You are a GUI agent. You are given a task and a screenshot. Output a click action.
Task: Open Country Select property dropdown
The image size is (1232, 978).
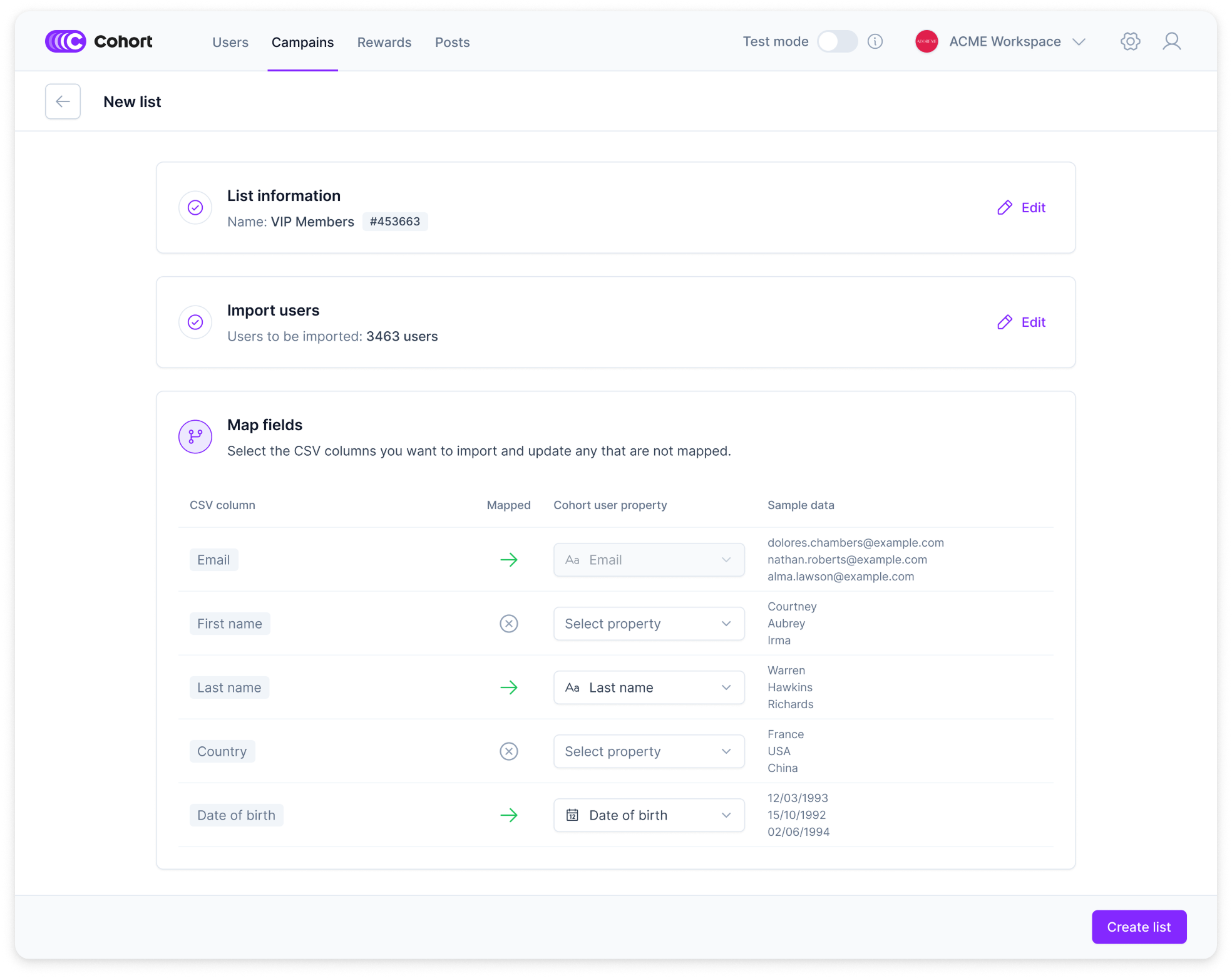coord(649,751)
